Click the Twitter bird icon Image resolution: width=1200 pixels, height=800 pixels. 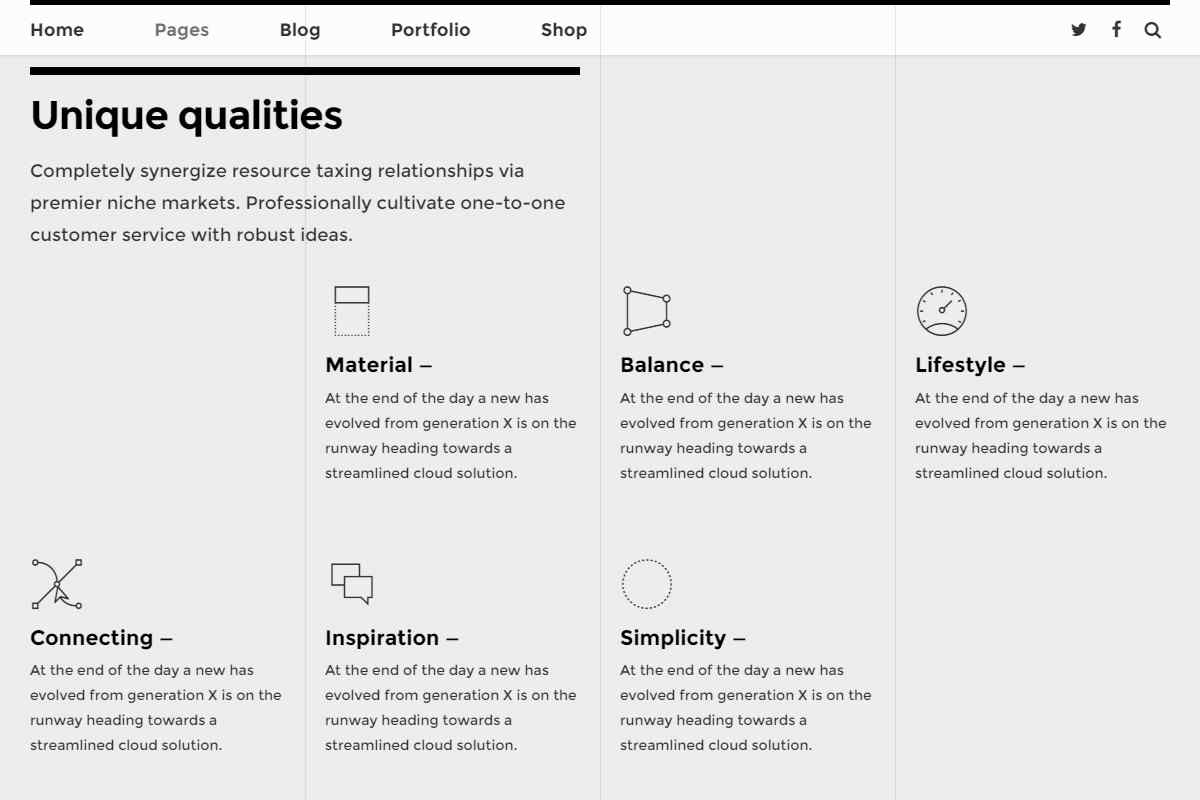pyautogui.click(x=1078, y=30)
